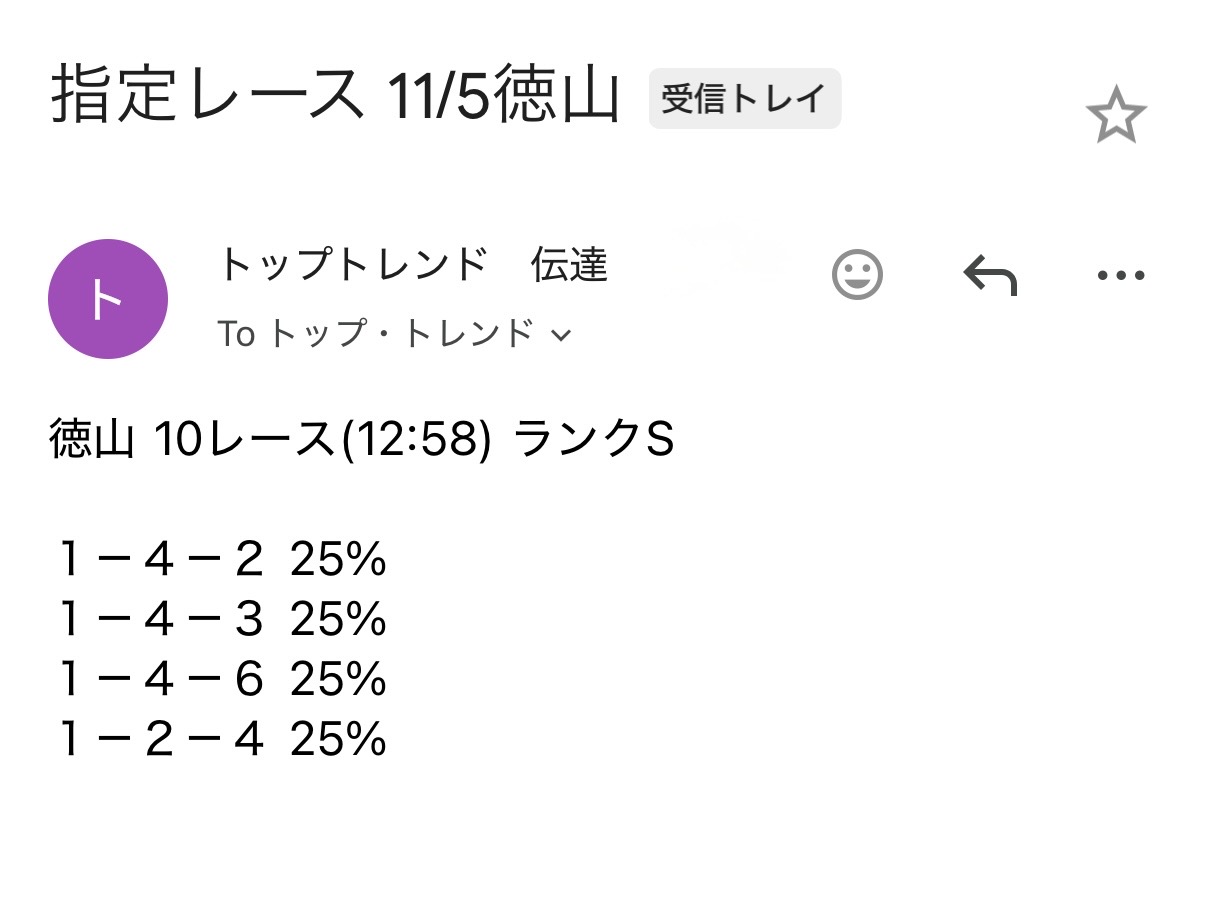Tap the race time (12:58) text
Image resolution: width=1206 pixels, height=909 pixels.
click(416, 441)
